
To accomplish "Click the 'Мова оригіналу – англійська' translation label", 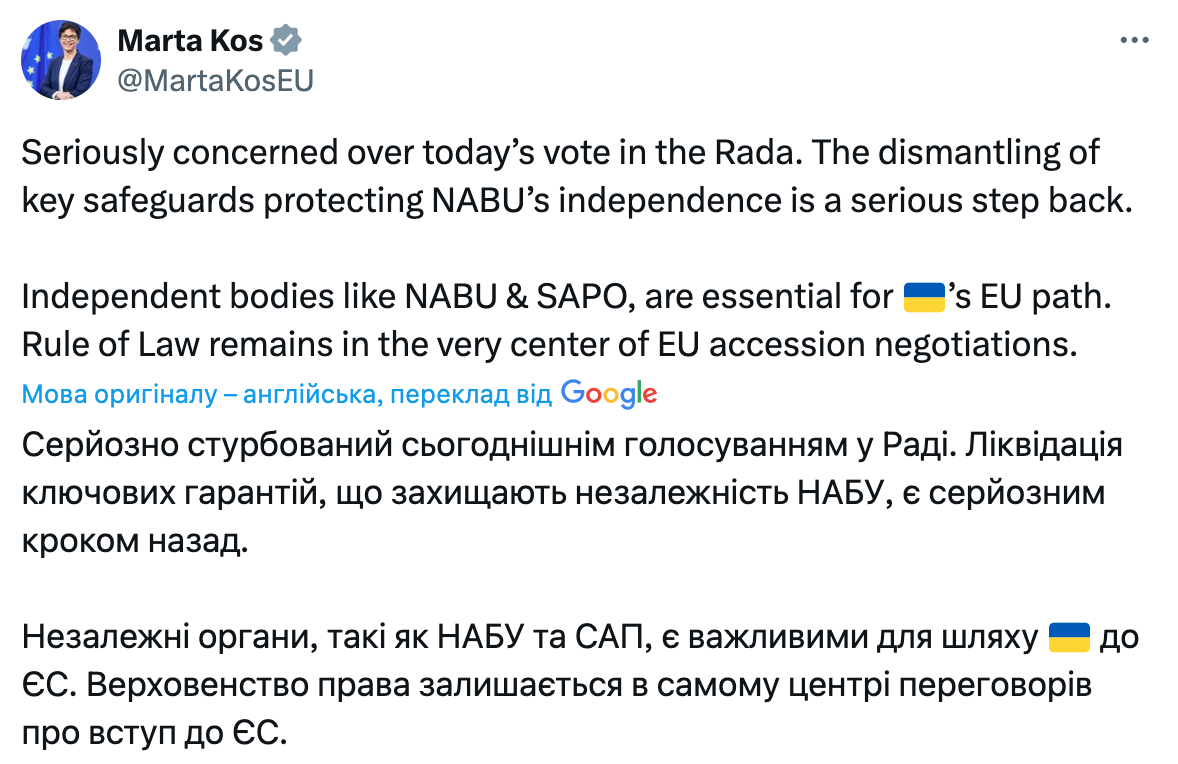I will click(x=200, y=395).
